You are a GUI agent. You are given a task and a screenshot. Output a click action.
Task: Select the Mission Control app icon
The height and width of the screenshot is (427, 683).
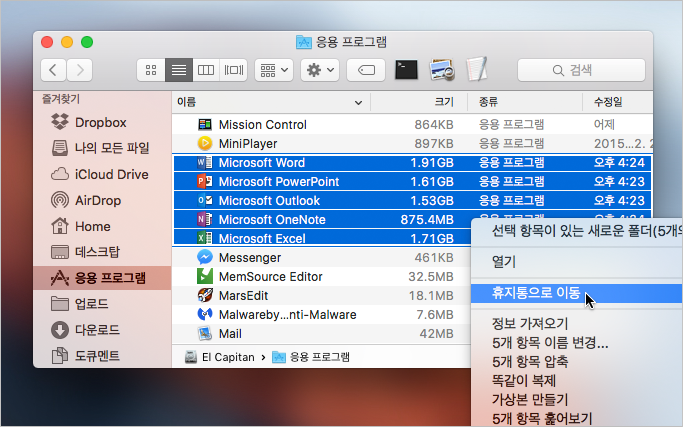205,125
